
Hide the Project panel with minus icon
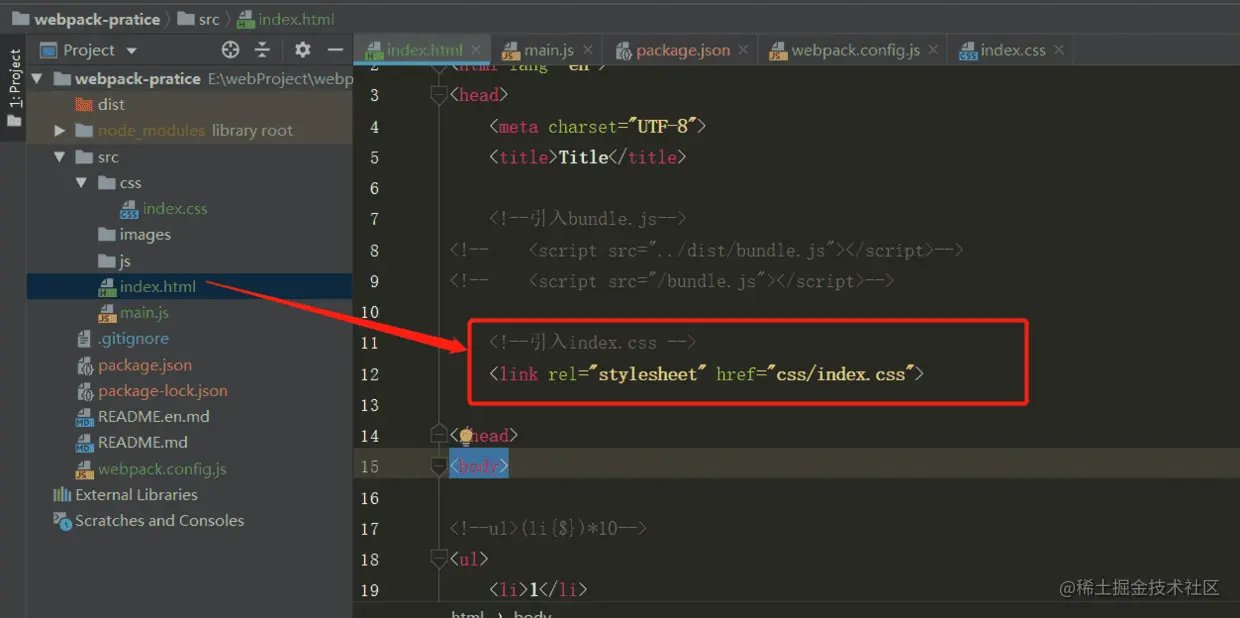(x=334, y=50)
